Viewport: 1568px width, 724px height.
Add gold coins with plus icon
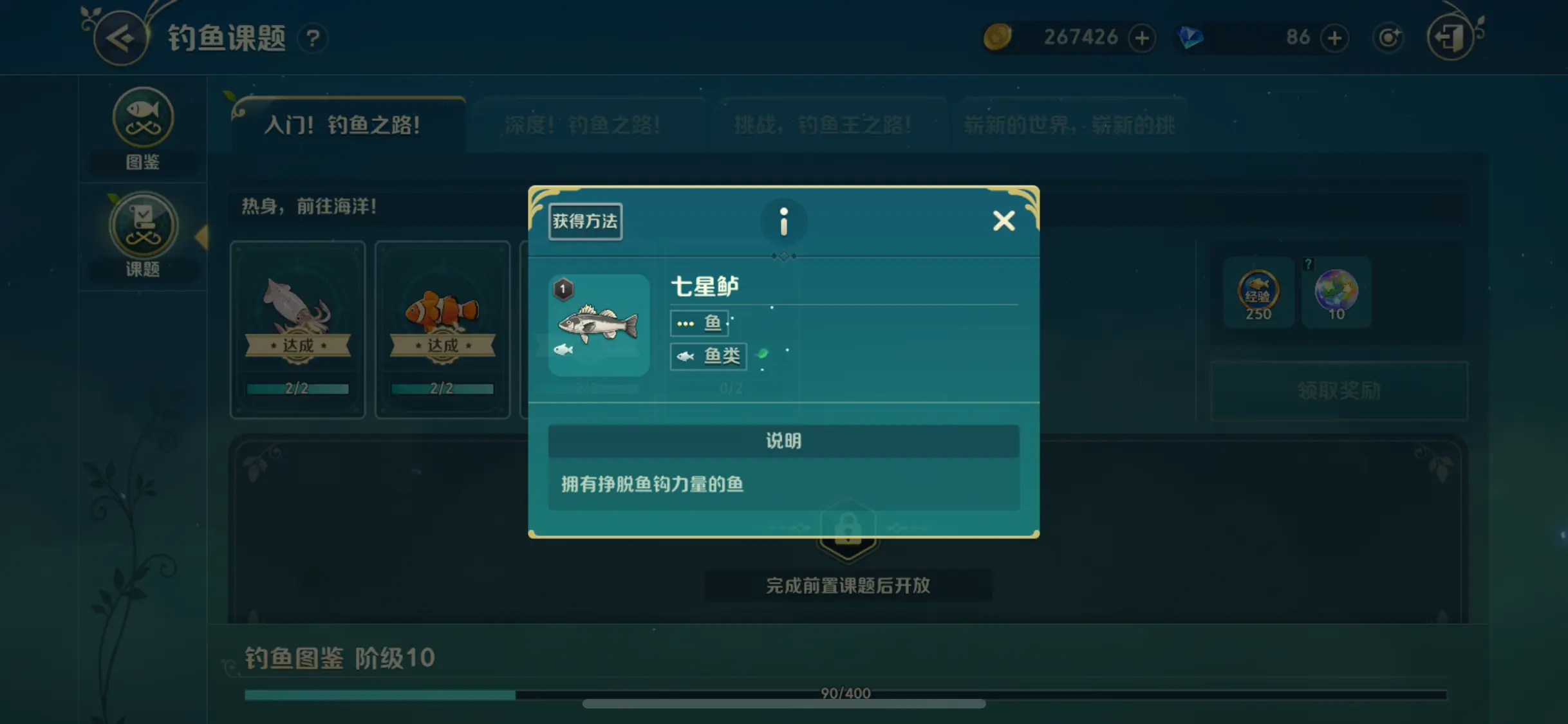[x=1142, y=38]
